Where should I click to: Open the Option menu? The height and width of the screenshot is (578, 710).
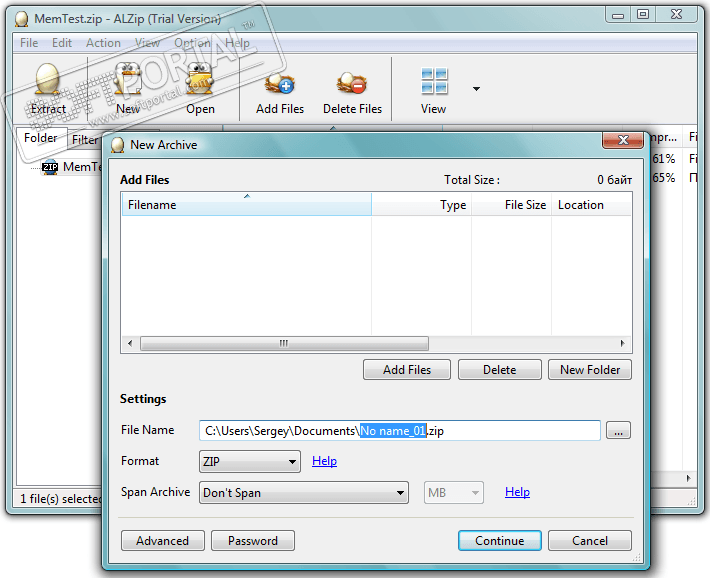tap(192, 43)
